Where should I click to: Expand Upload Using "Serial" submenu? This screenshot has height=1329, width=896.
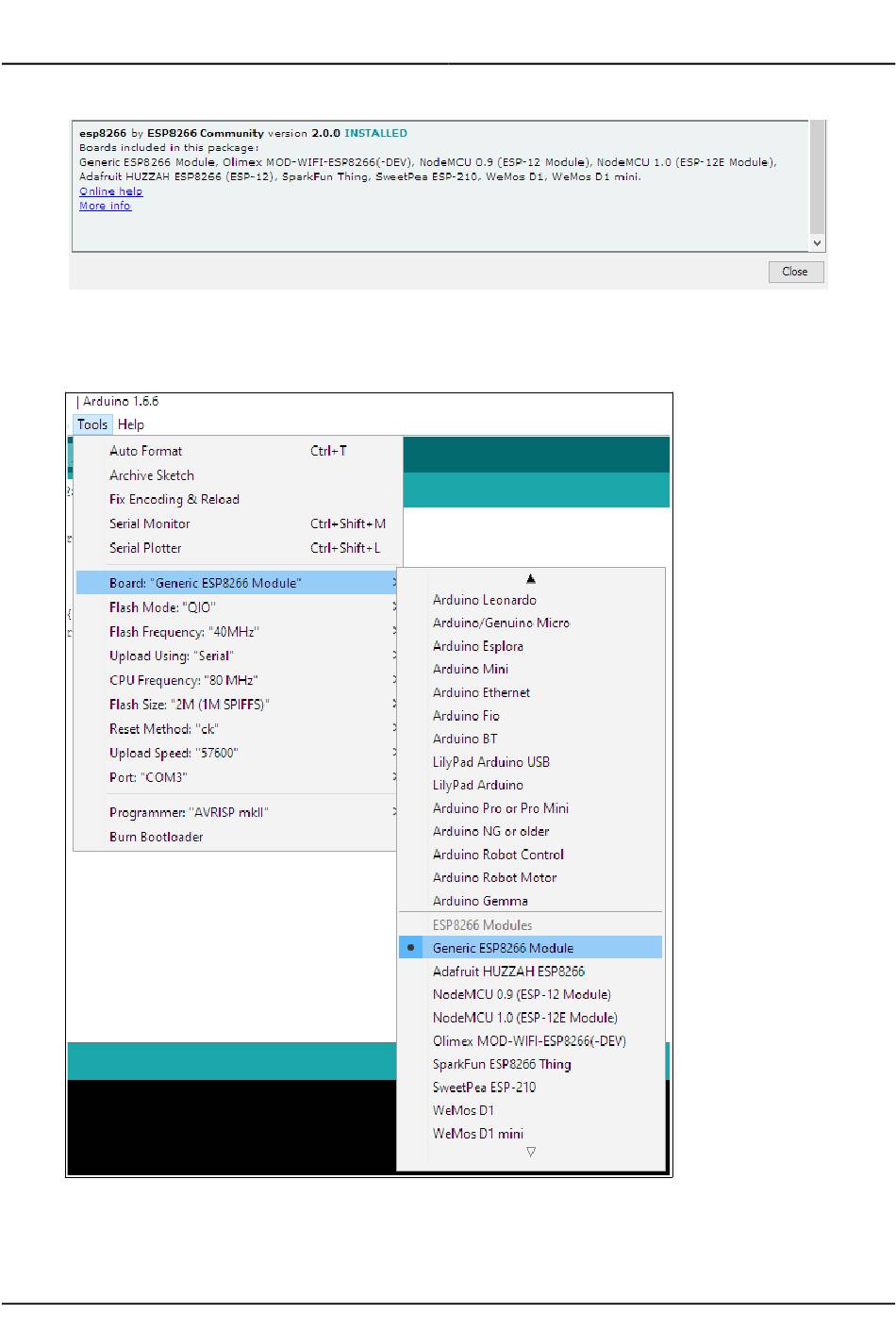pyautogui.click(x=238, y=656)
